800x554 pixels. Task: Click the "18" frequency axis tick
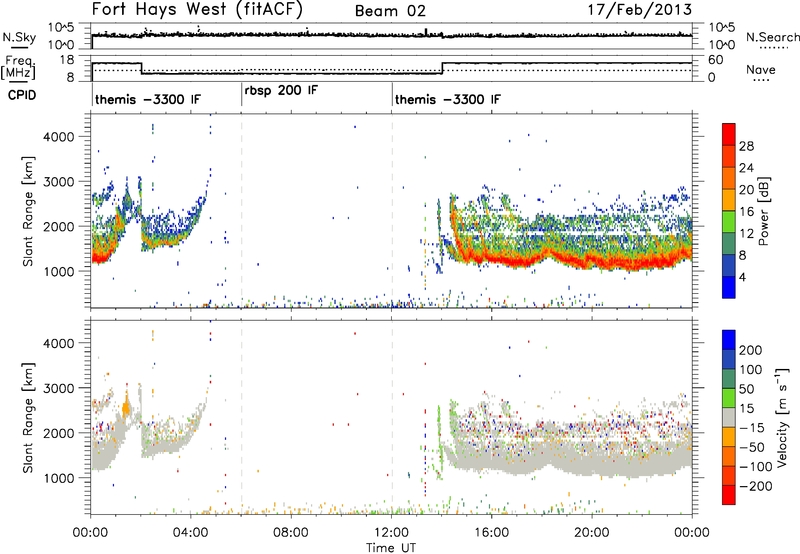pos(67,60)
